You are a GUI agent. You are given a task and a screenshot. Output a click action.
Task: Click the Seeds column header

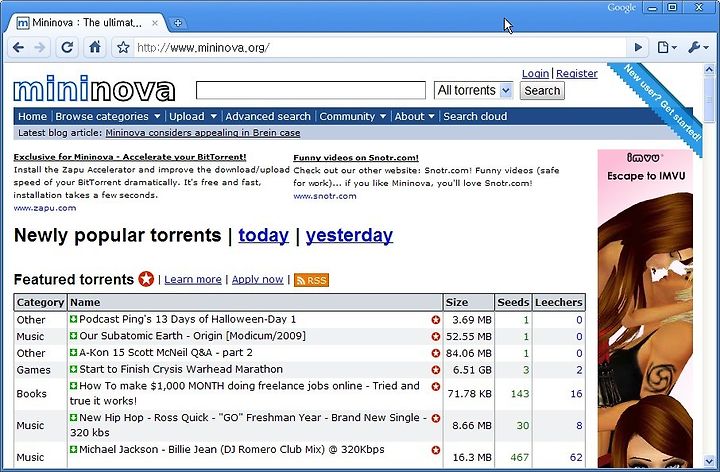tap(513, 303)
